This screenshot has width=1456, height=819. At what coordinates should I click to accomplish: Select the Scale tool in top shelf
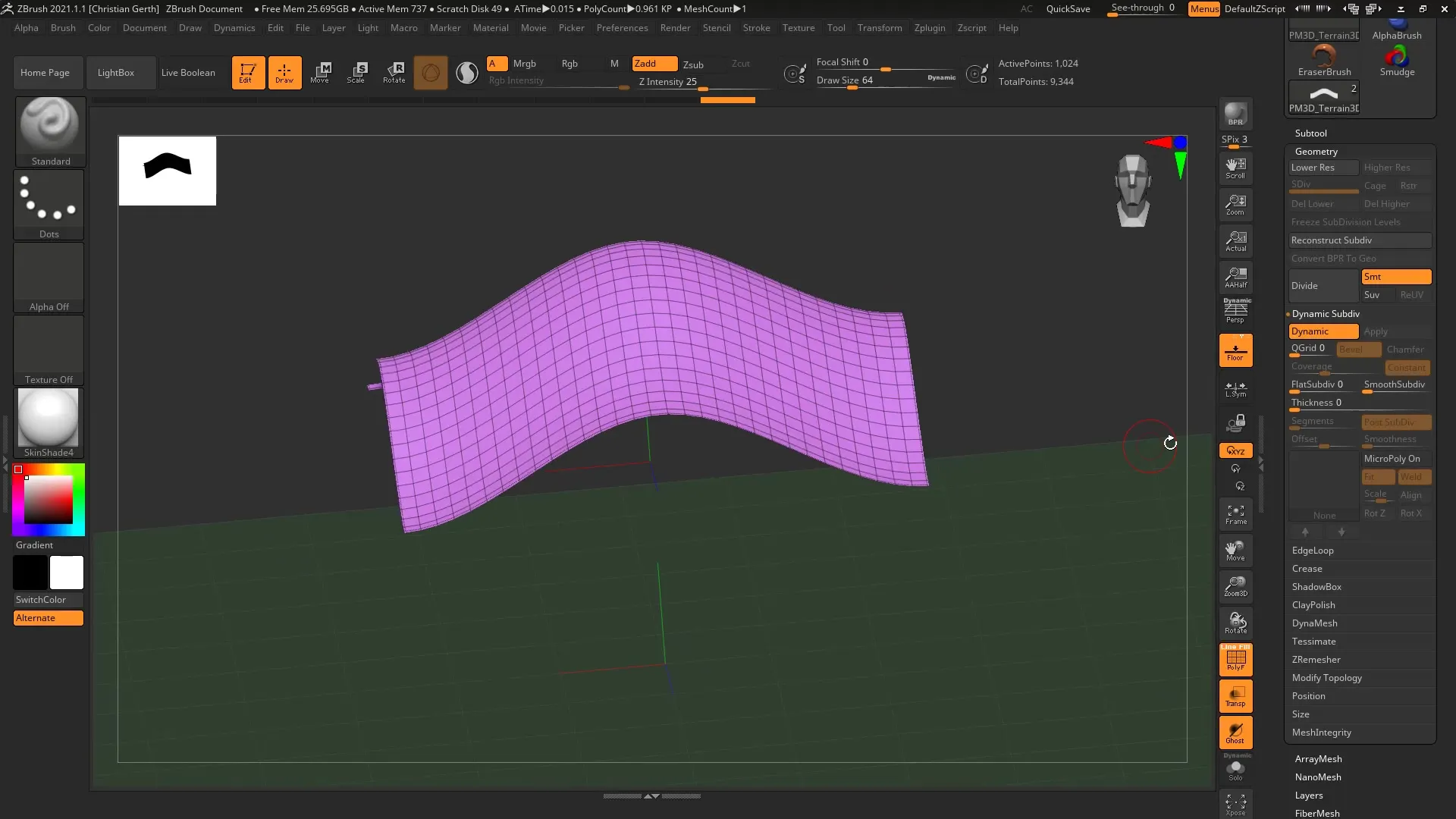click(x=357, y=73)
